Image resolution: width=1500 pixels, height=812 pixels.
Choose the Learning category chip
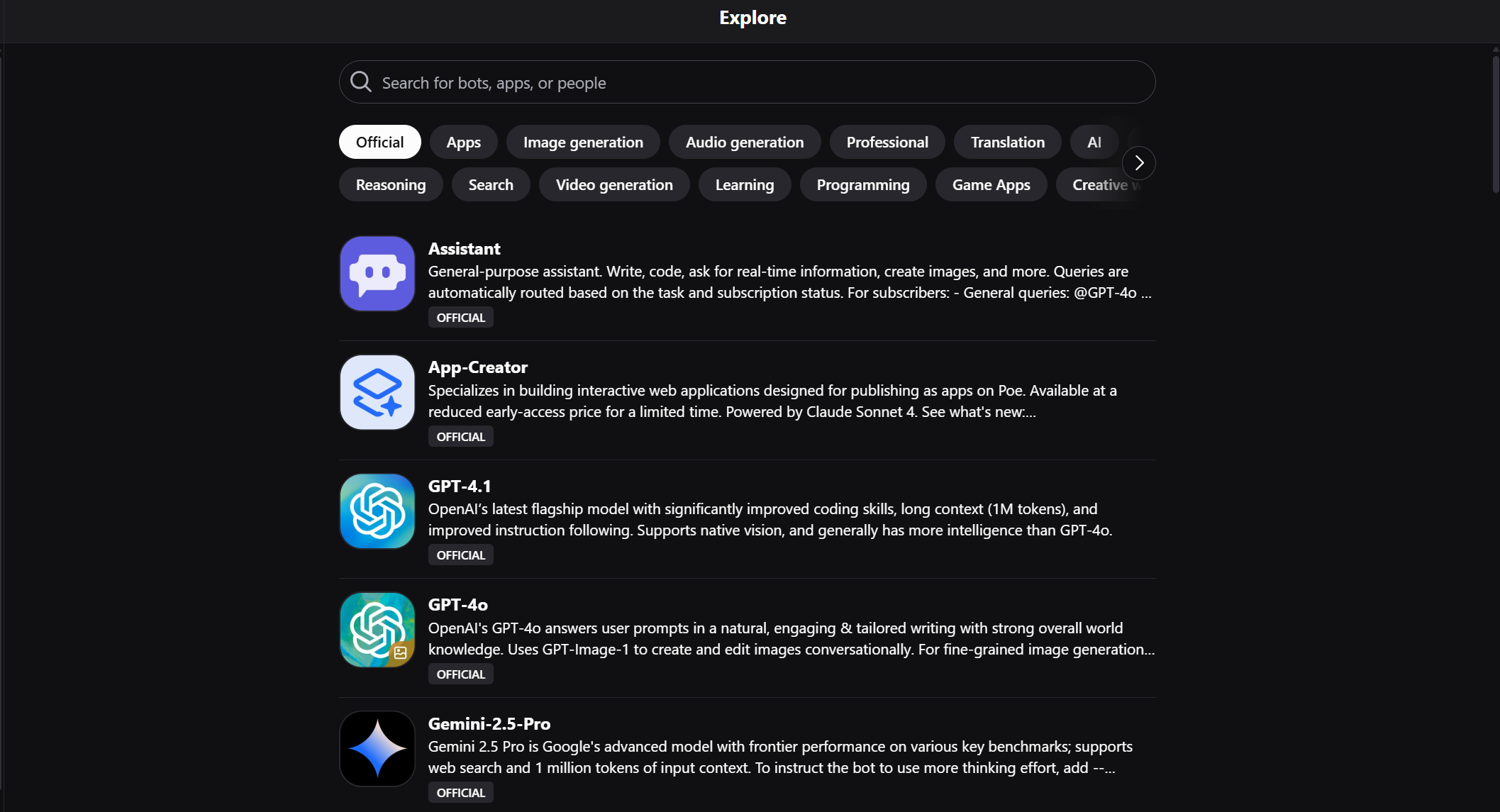(745, 184)
